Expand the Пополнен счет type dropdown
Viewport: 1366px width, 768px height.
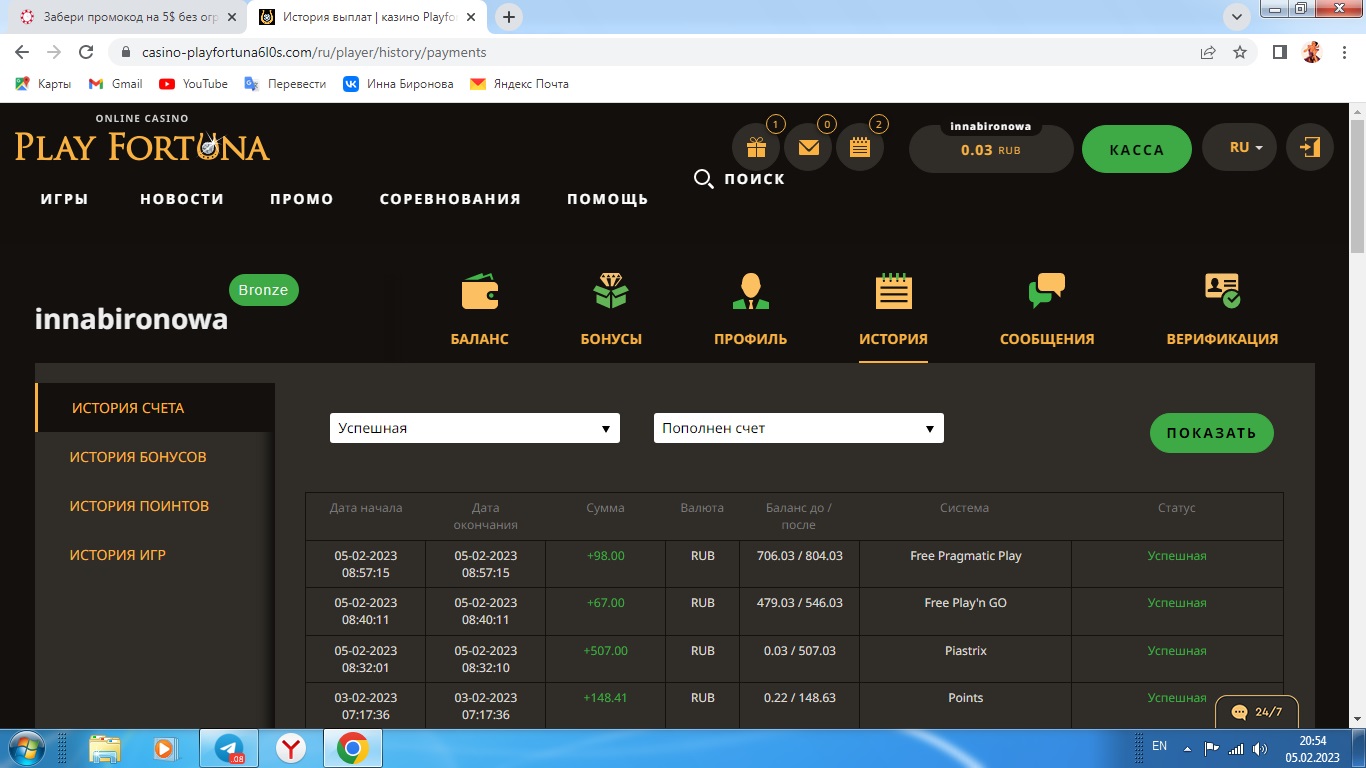799,428
